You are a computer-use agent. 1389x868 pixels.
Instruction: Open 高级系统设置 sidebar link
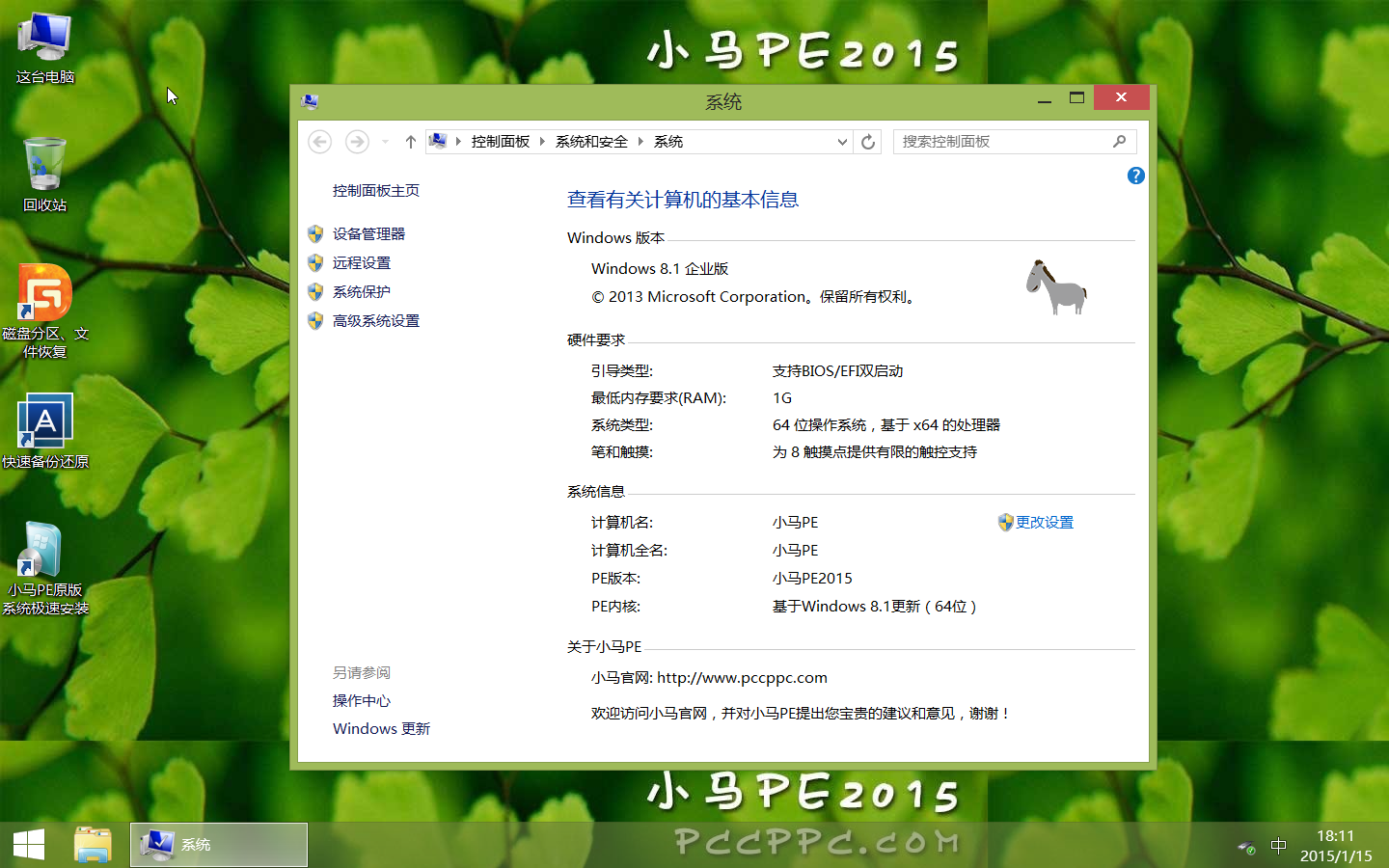click(376, 321)
